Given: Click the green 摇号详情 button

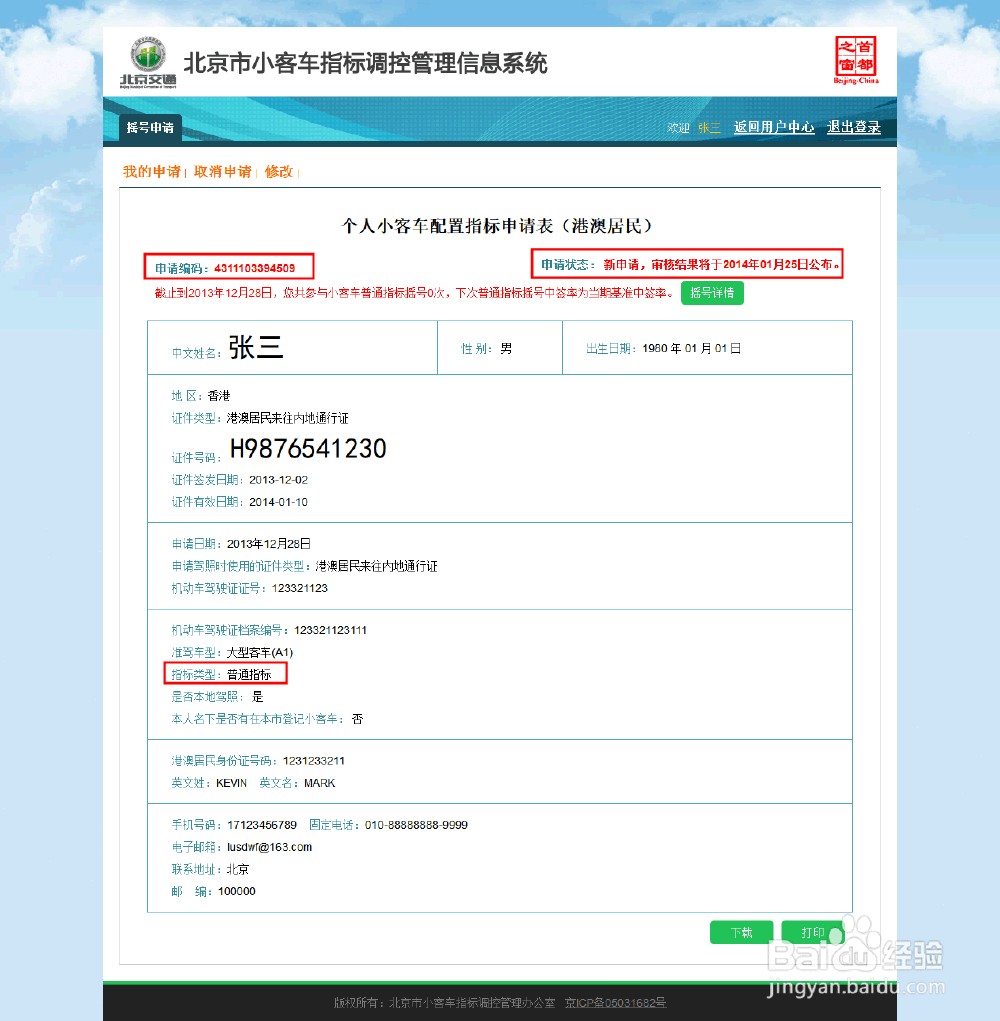Looking at the screenshot, I should (x=712, y=292).
